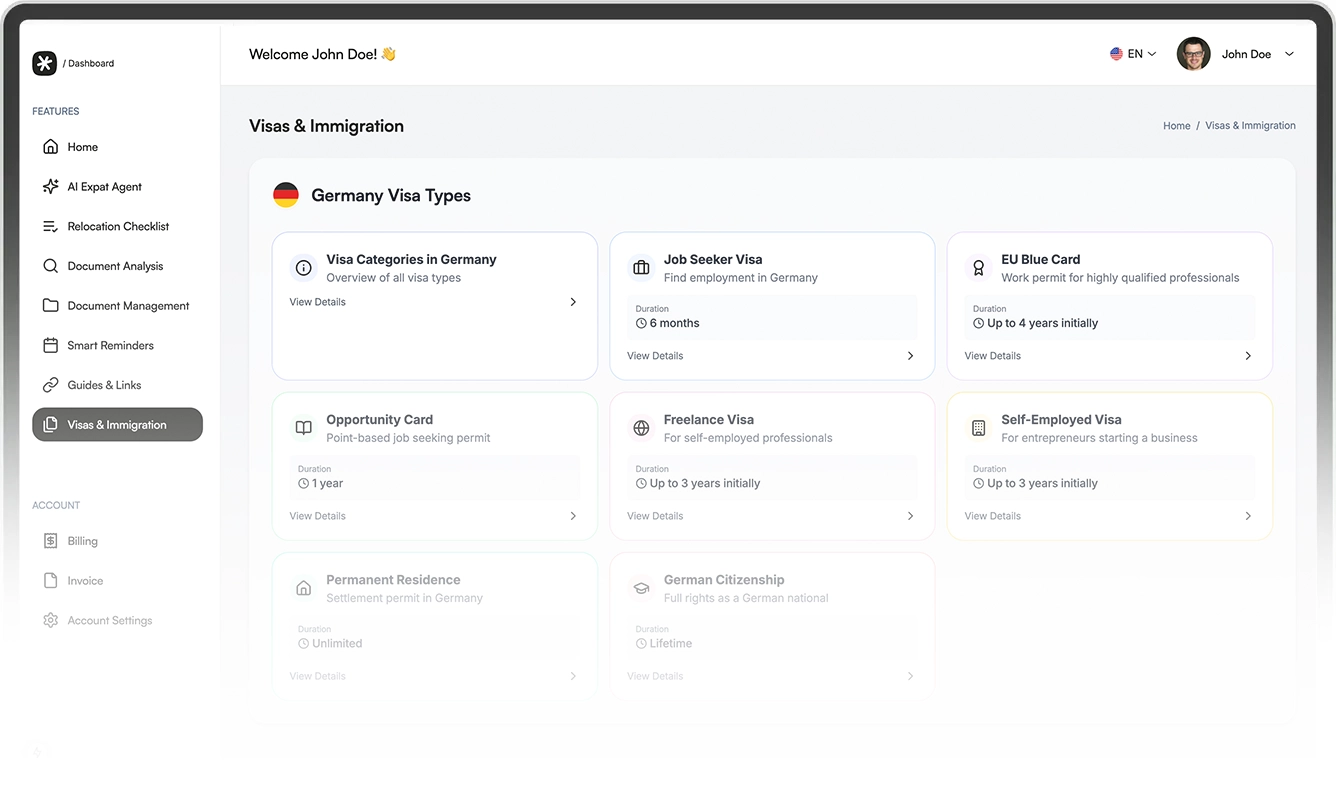
Task: Click the US flag language icon
Action: pos(1116,54)
